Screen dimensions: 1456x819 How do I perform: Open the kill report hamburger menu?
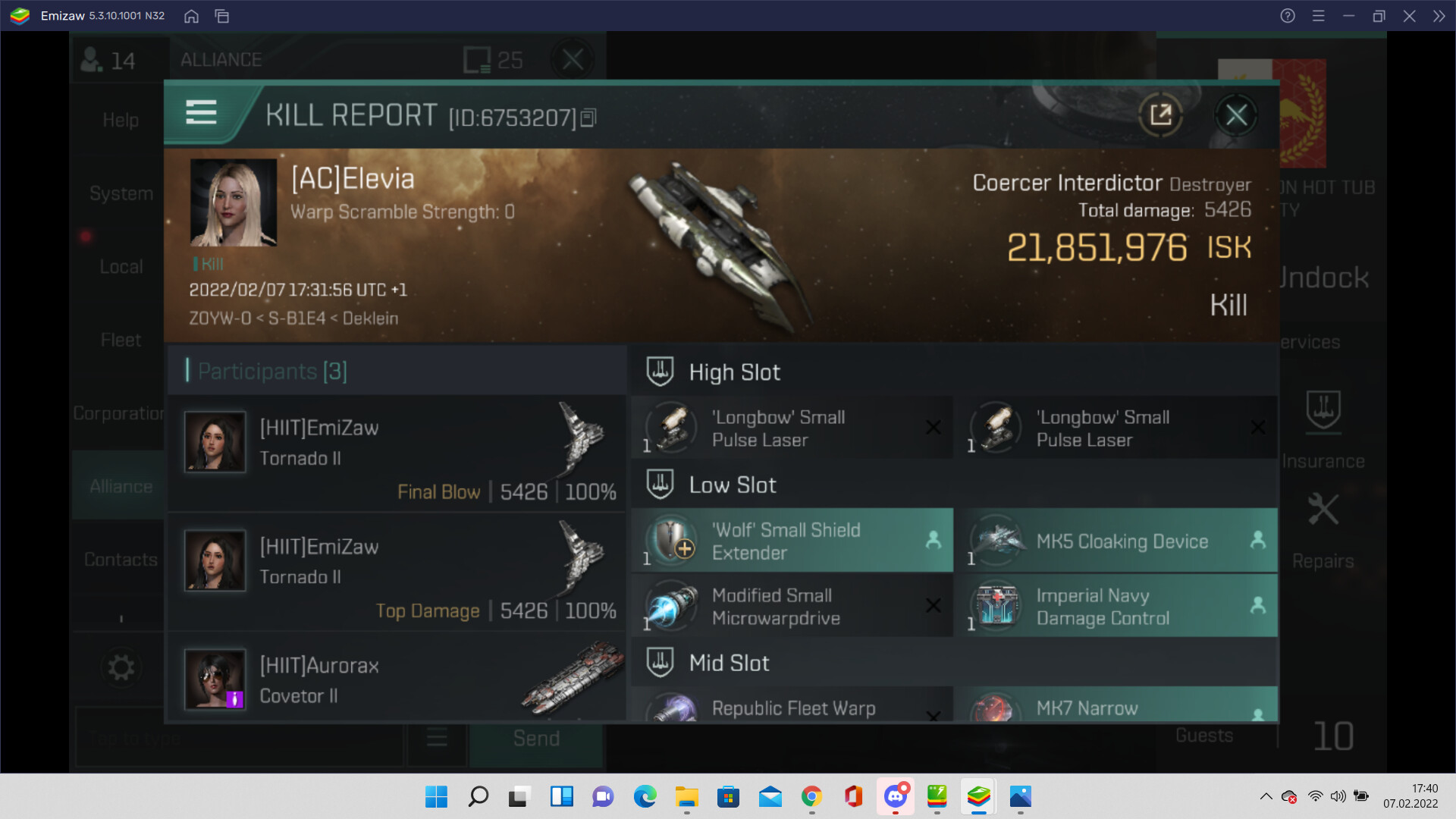(201, 114)
